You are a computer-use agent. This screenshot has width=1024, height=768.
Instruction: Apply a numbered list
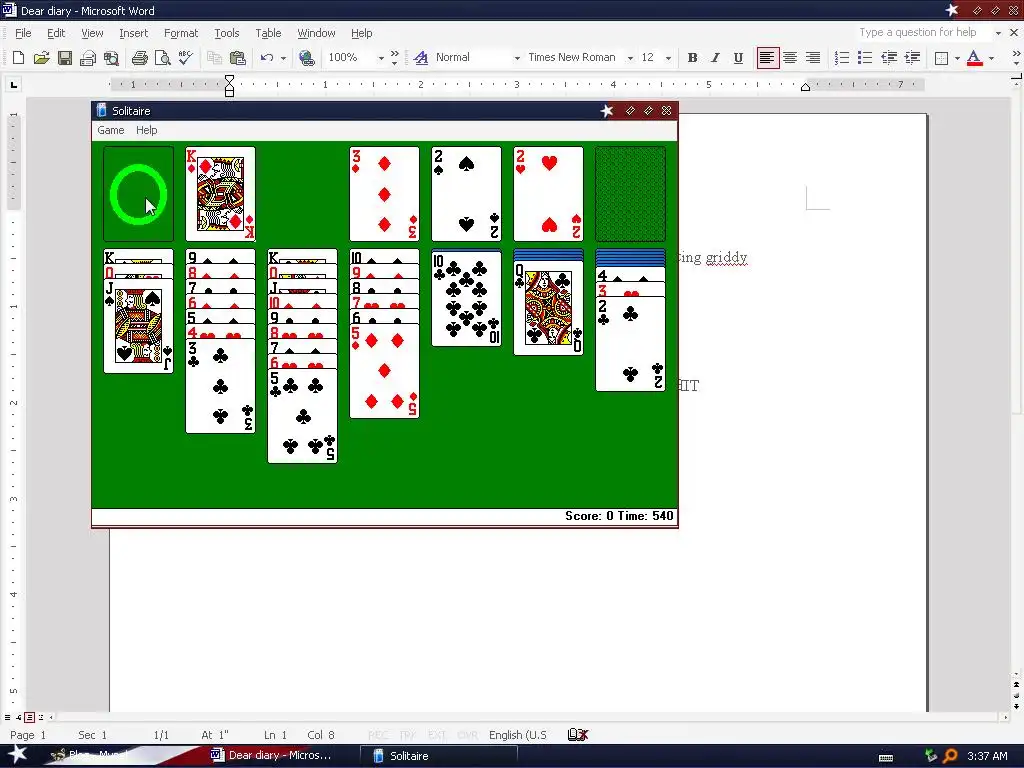842,58
